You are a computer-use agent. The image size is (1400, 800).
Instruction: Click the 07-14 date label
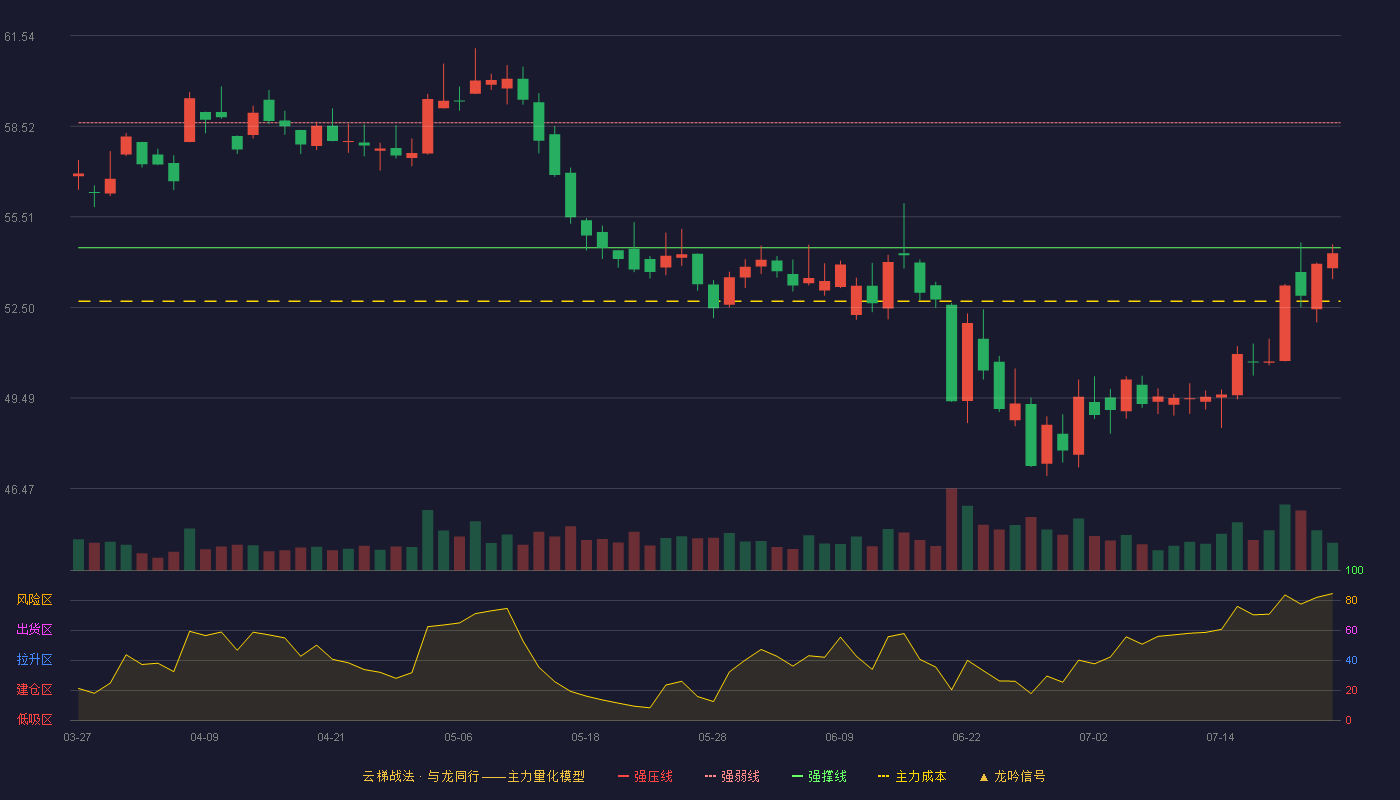(1220, 737)
